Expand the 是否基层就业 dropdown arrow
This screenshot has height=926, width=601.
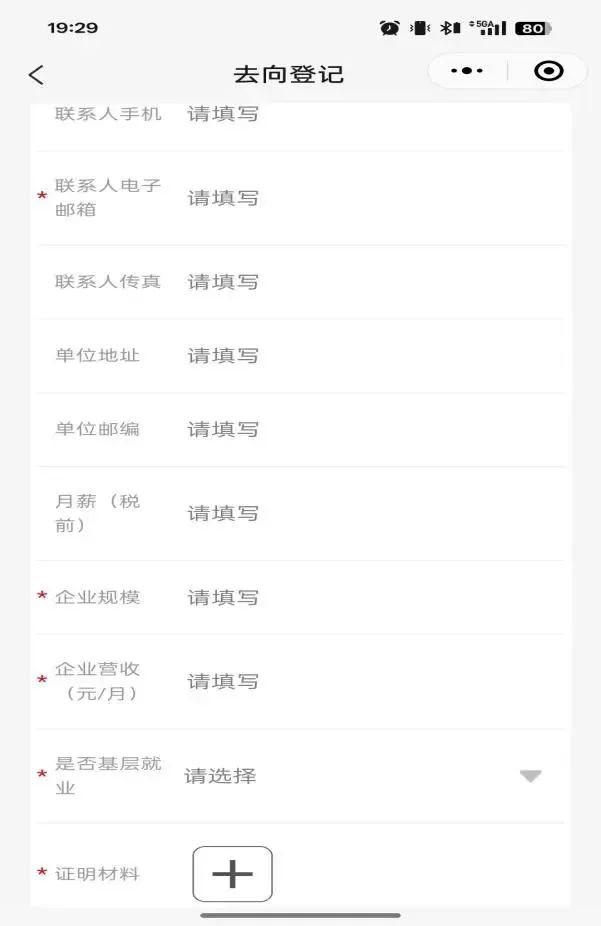[x=530, y=776]
